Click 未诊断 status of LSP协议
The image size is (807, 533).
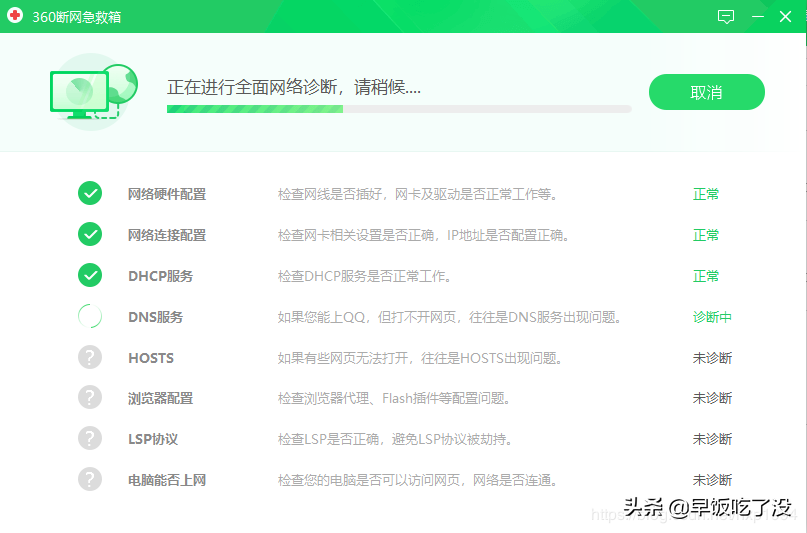tap(712, 439)
